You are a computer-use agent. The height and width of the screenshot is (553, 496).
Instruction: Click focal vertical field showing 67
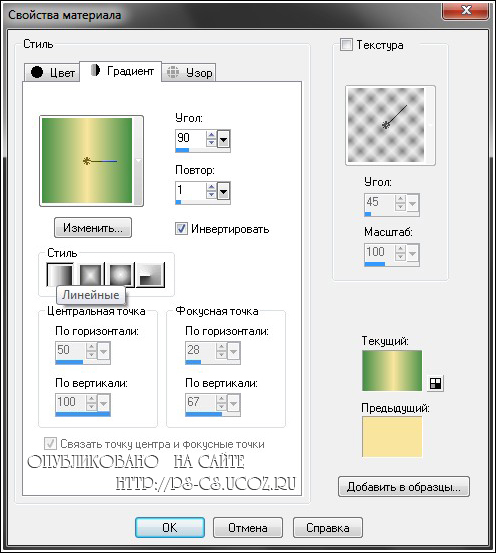[200, 402]
